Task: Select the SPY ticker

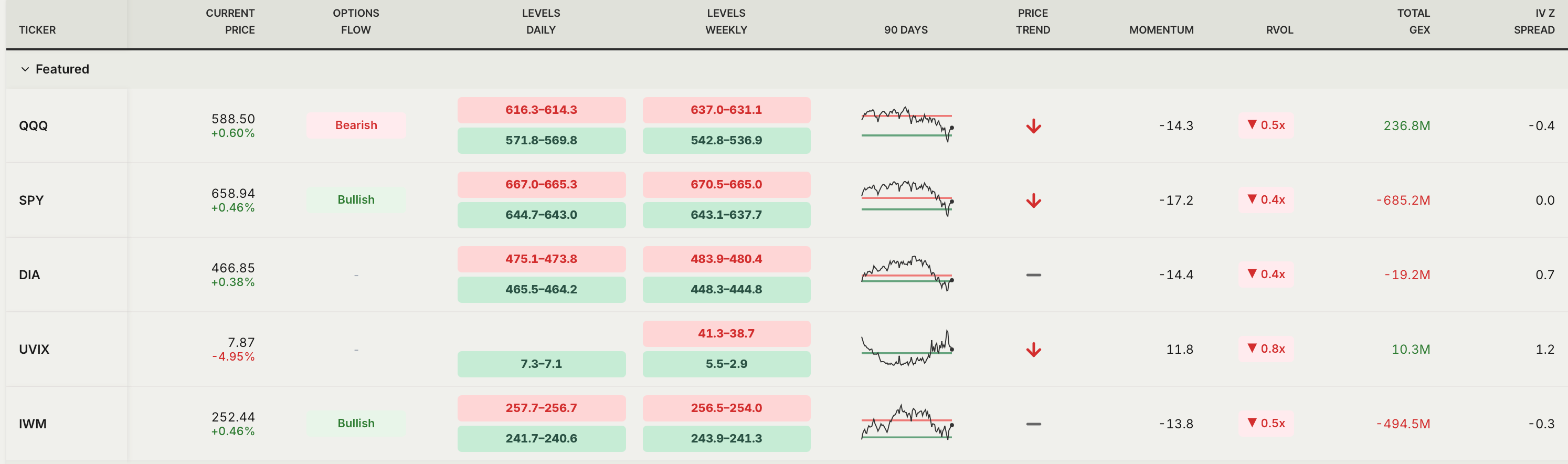Action: [x=31, y=201]
